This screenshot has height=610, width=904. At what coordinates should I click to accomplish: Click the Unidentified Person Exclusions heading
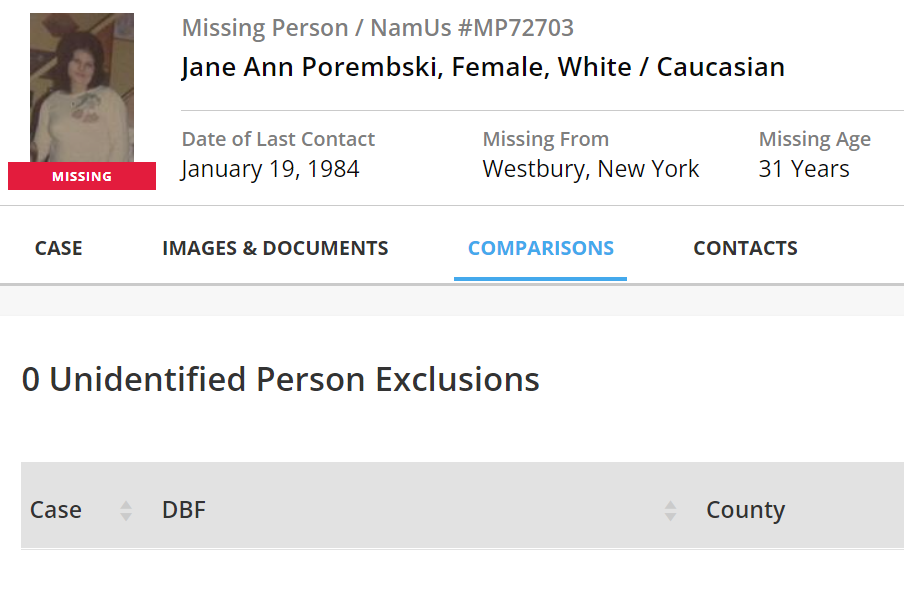(x=280, y=379)
